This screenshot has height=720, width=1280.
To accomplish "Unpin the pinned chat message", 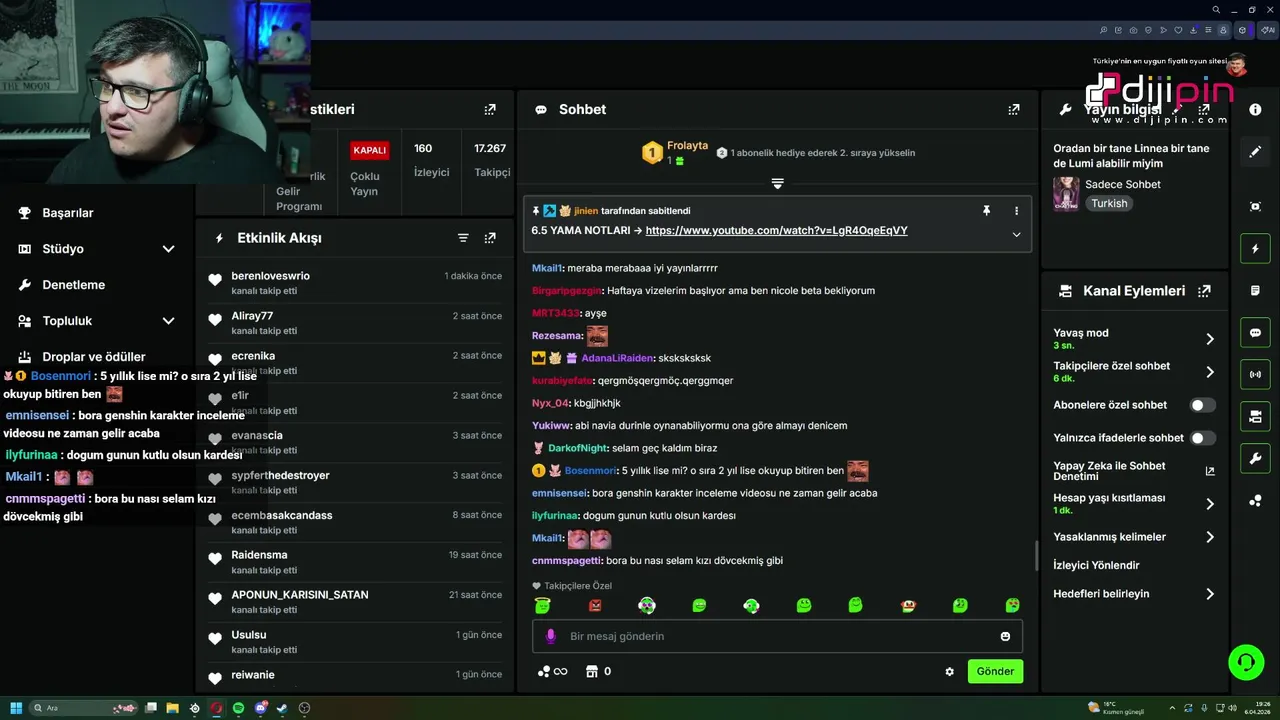I will click(986, 211).
